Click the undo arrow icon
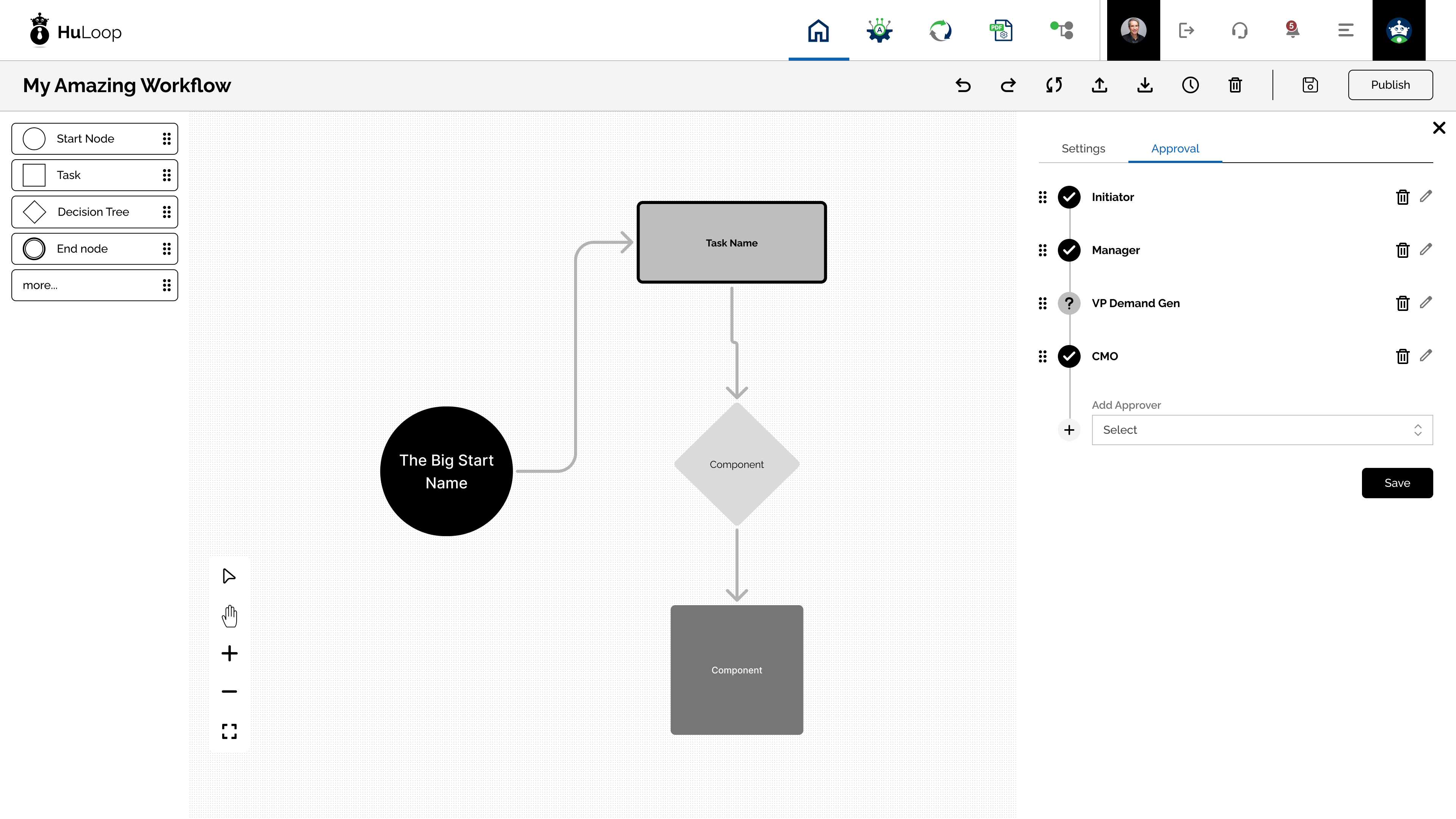The width and height of the screenshot is (1456, 819). pyautogui.click(x=963, y=85)
